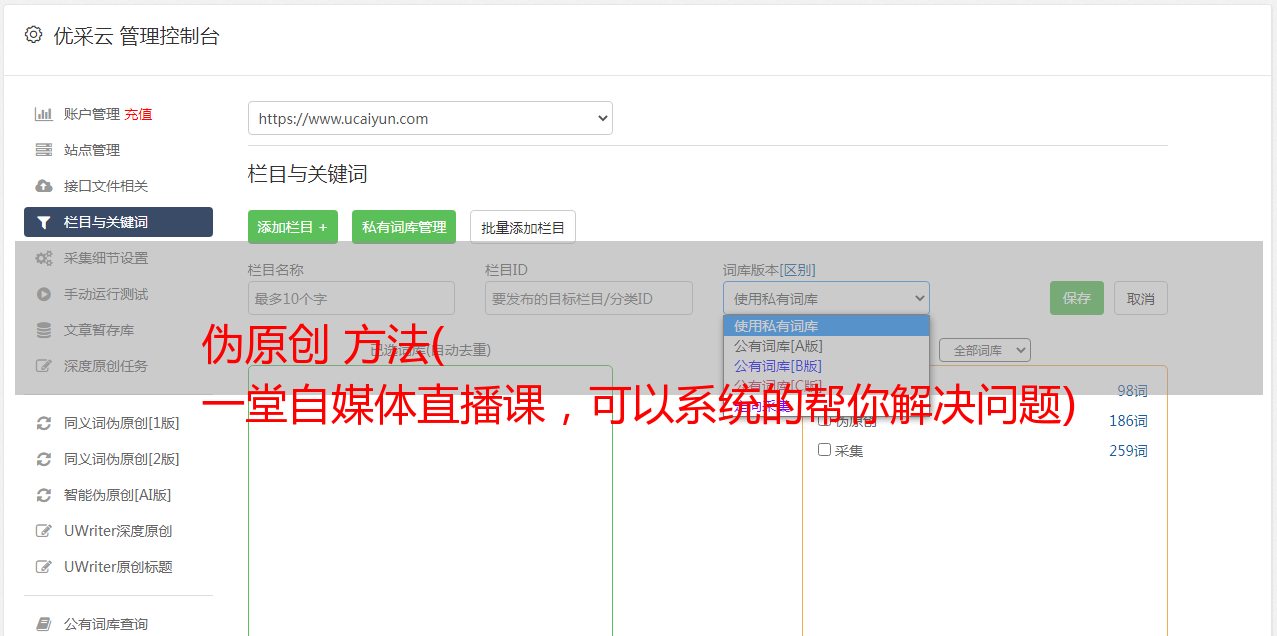The height and width of the screenshot is (636, 1277).
Task: Open the site URL dropdown showing ucaiyun.com
Action: point(430,118)
